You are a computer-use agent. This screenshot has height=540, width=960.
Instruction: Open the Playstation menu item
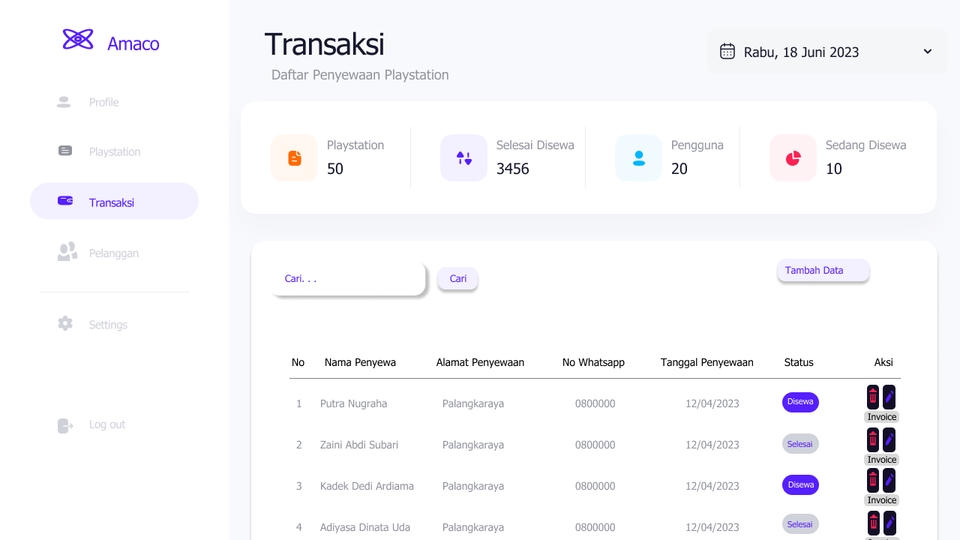(x=114, y=152)
